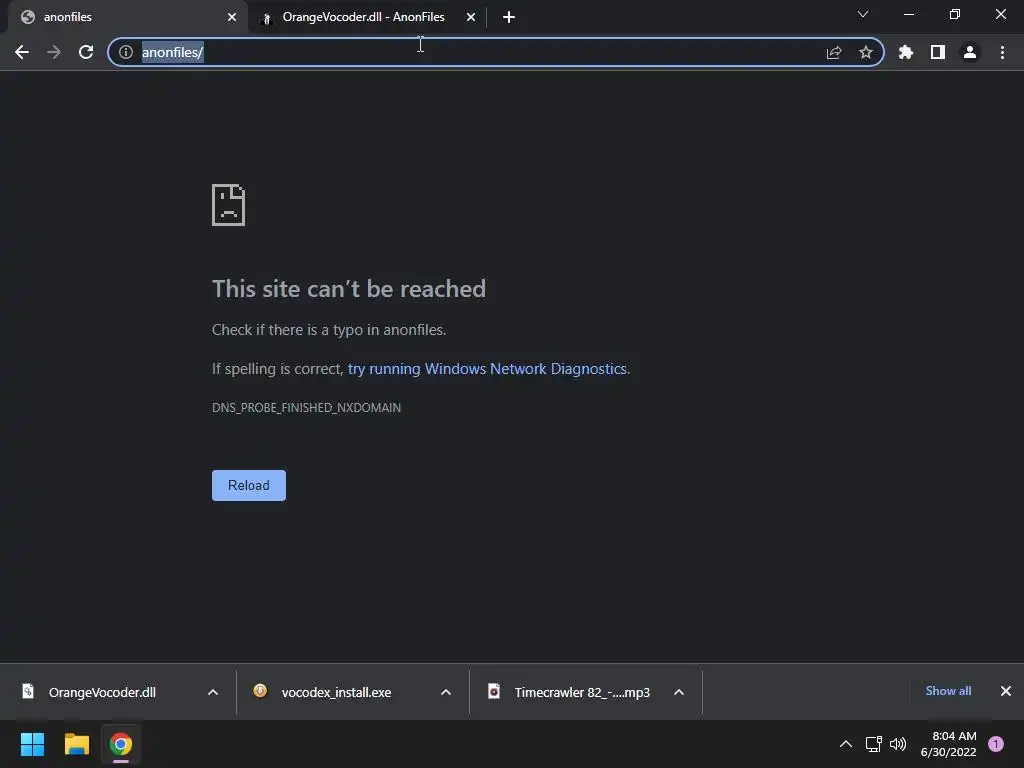The image size is (1024, 768).
Task: Toggle the side panel icon
Action: tap(938, 52)
